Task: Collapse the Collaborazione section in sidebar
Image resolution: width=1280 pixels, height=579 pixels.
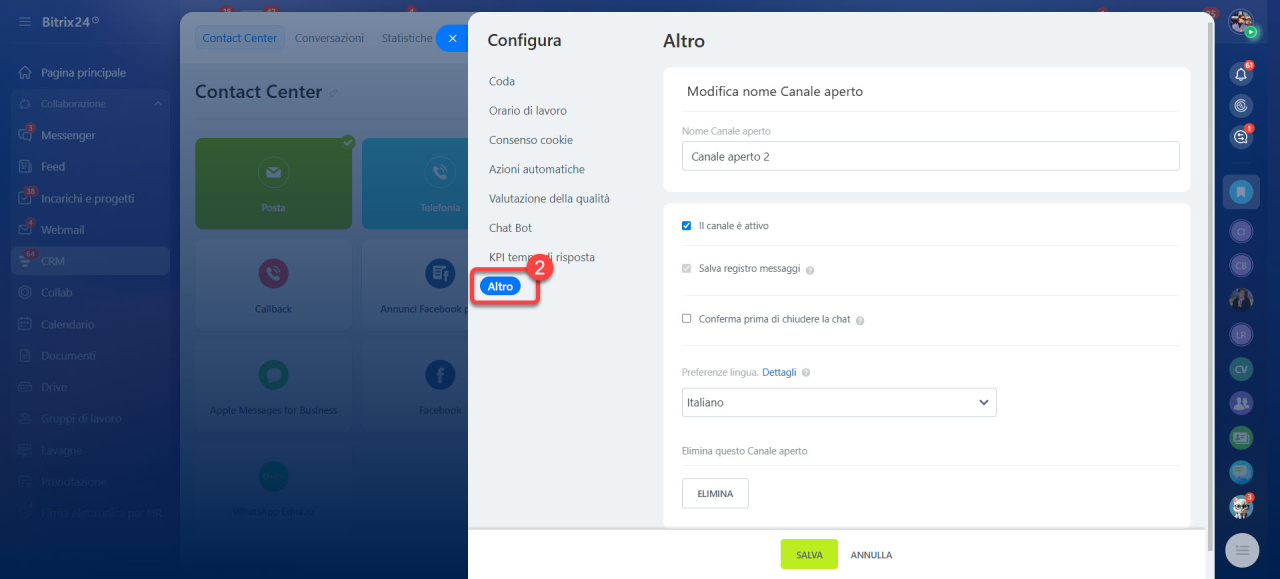Action: (x=158, y=104)
